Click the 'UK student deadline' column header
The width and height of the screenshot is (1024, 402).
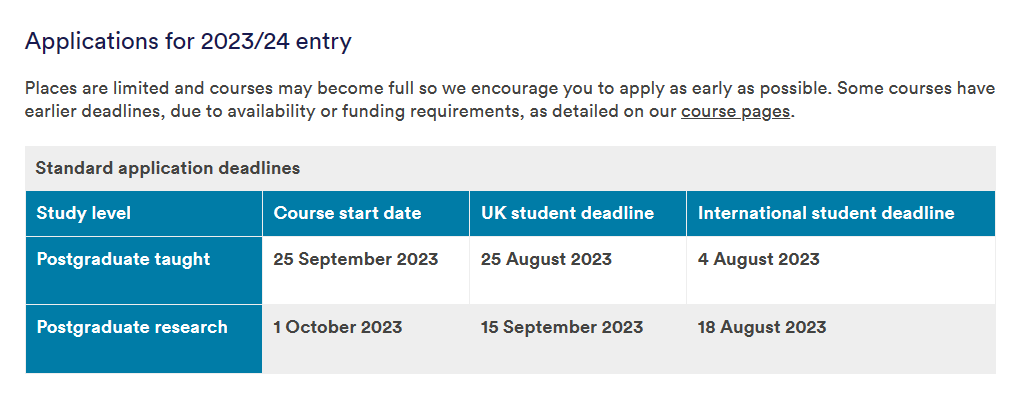pos(567,213)
